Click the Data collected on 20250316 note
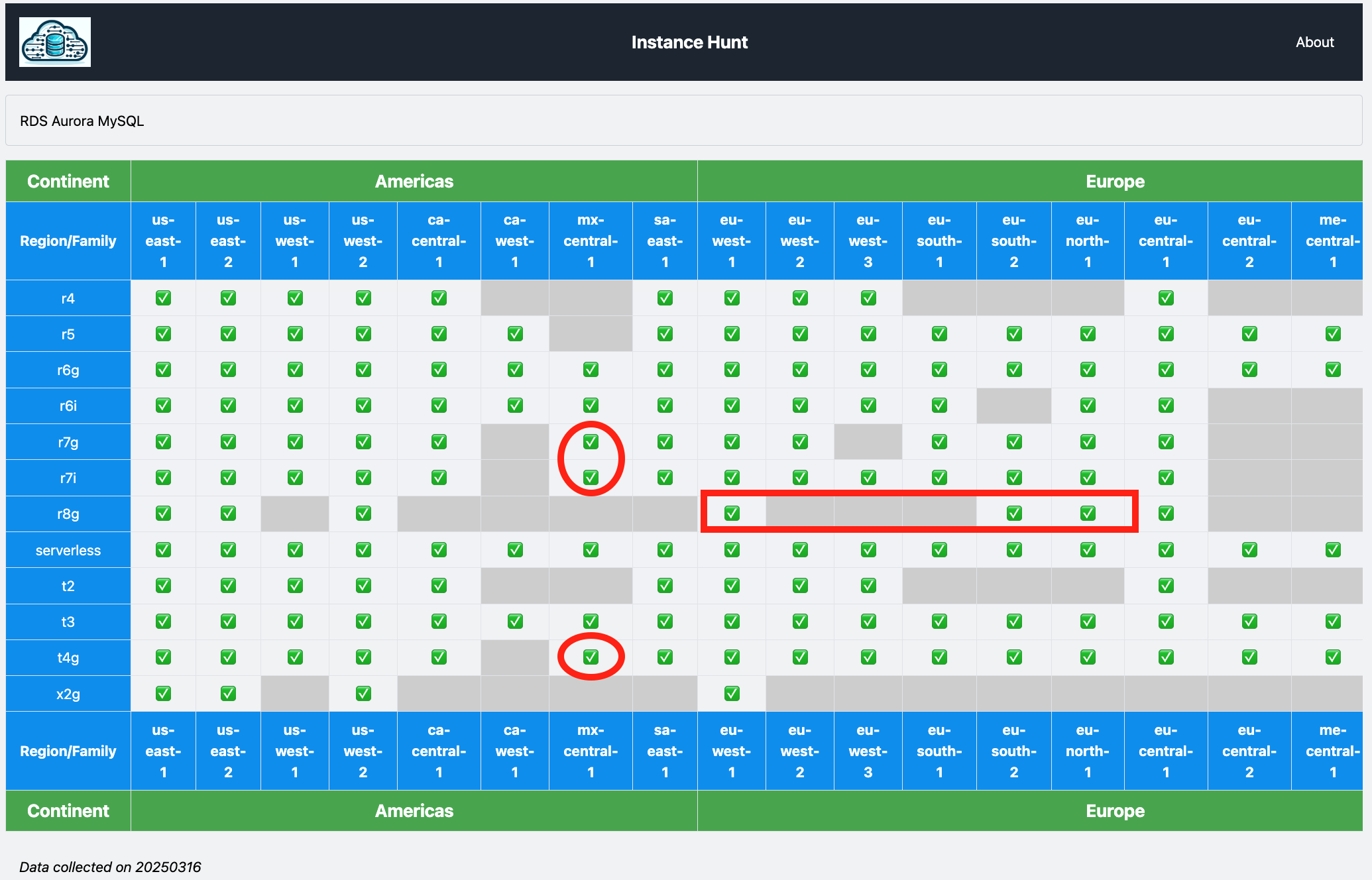This screenshot has height=880, width=1372. click(110, 867)
